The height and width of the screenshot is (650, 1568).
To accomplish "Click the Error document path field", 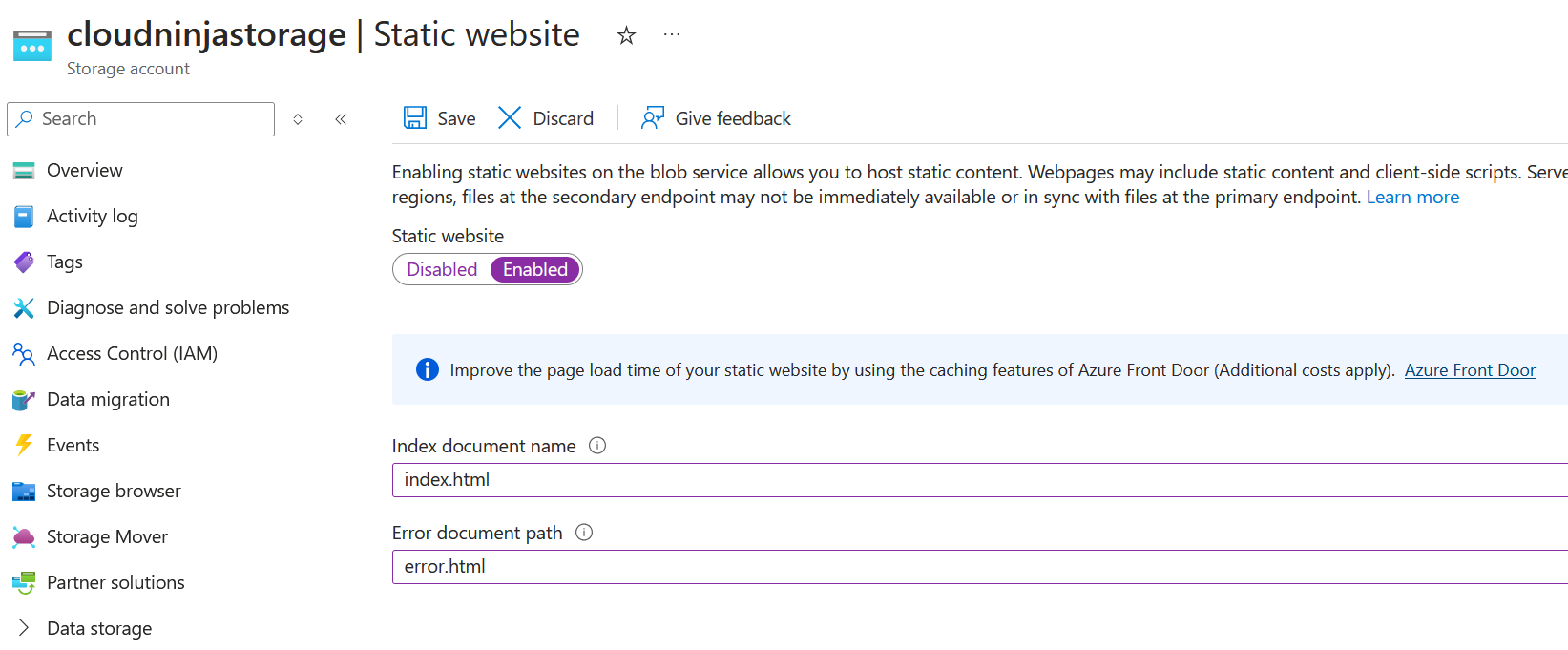I will (x=980, y=567).
